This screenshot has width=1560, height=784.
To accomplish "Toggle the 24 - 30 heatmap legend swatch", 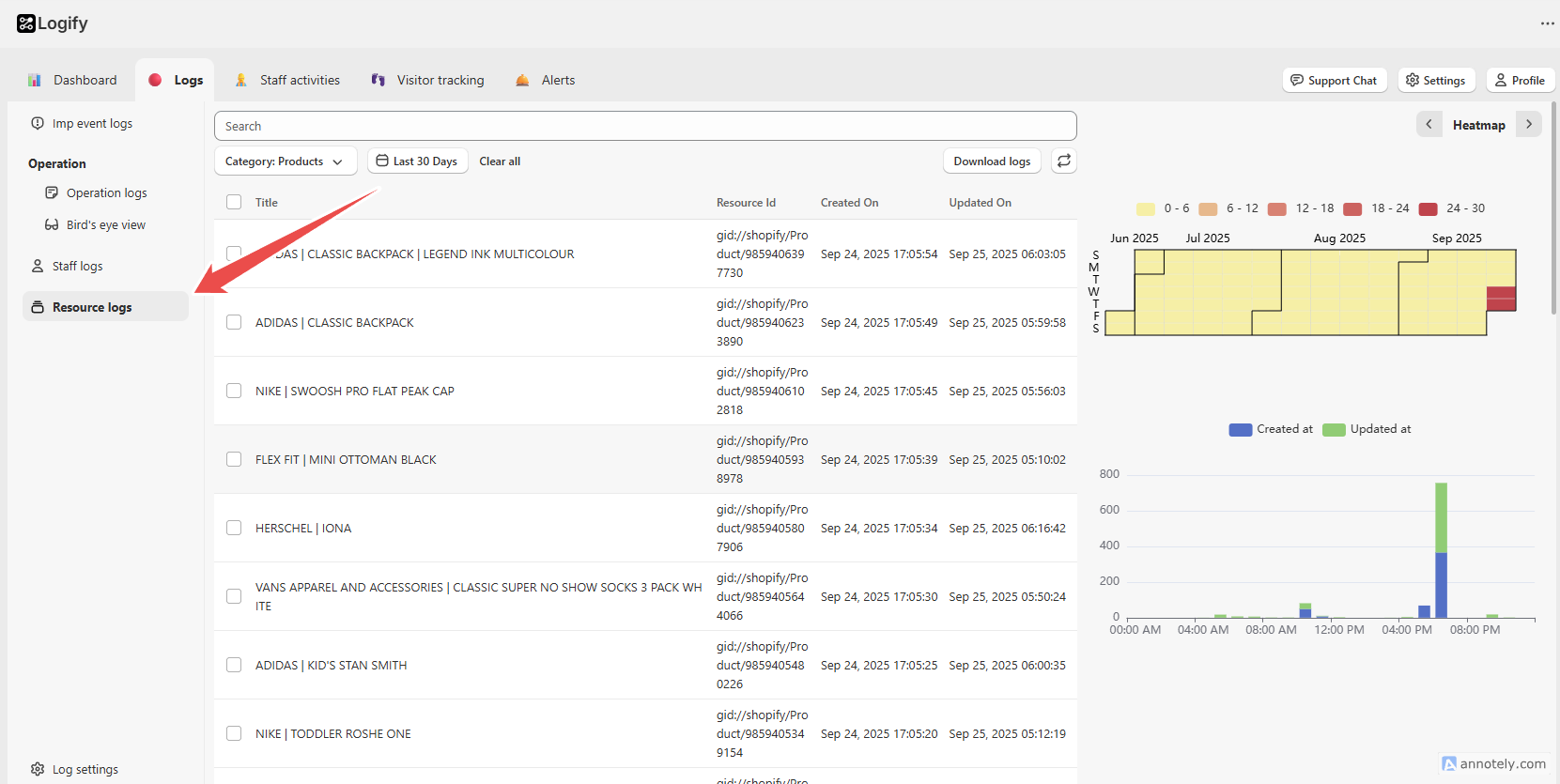I will [x=1428, y=208].
